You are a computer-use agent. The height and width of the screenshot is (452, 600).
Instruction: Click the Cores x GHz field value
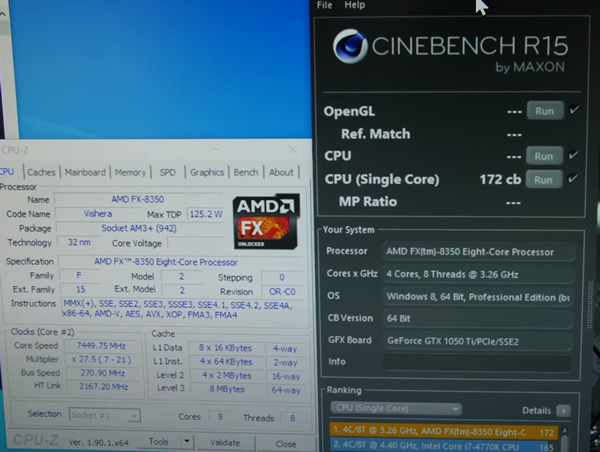[479, 274]
